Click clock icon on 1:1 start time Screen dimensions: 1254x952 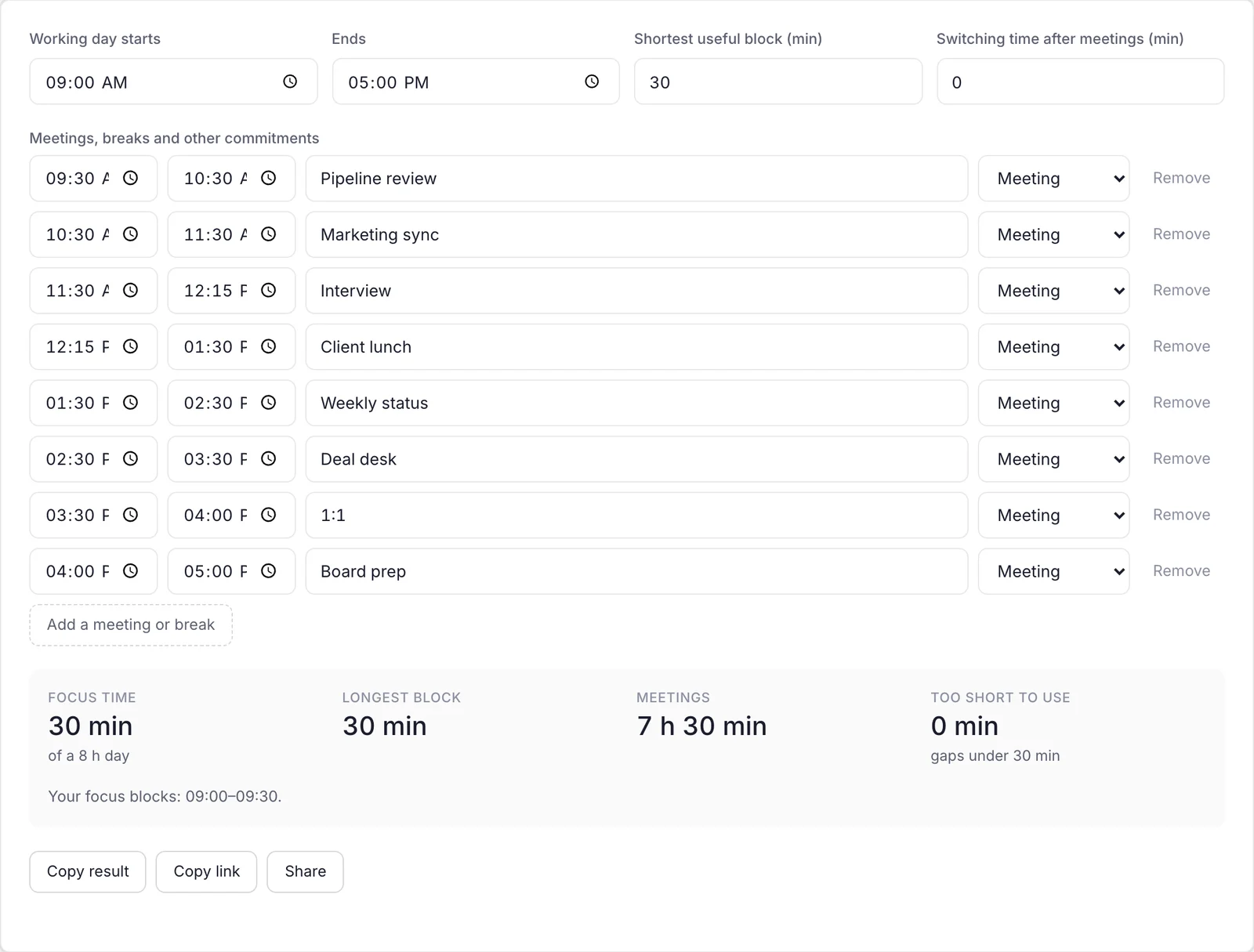(x=131, y=515)
